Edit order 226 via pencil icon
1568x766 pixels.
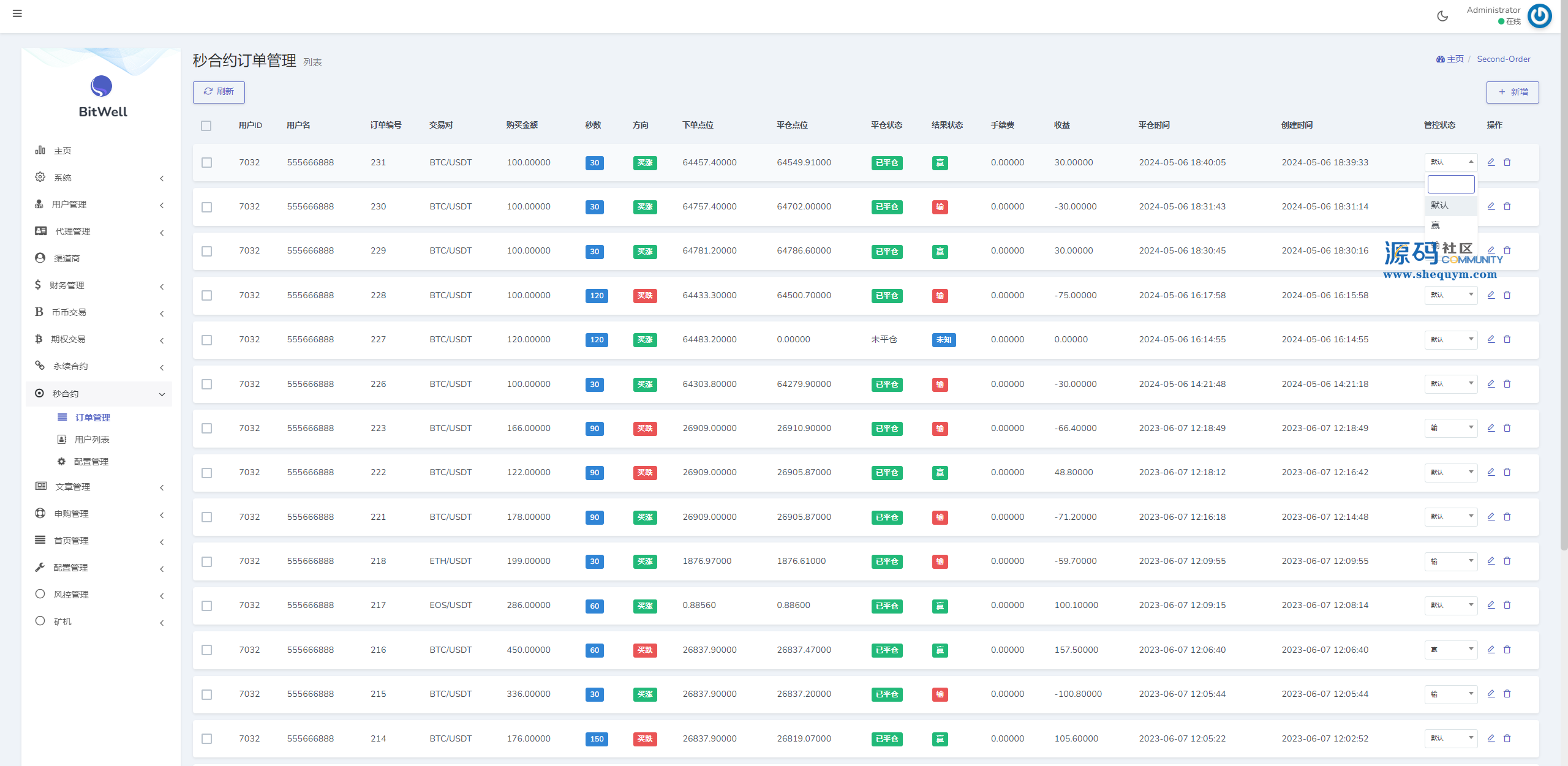coord(1491,384)
